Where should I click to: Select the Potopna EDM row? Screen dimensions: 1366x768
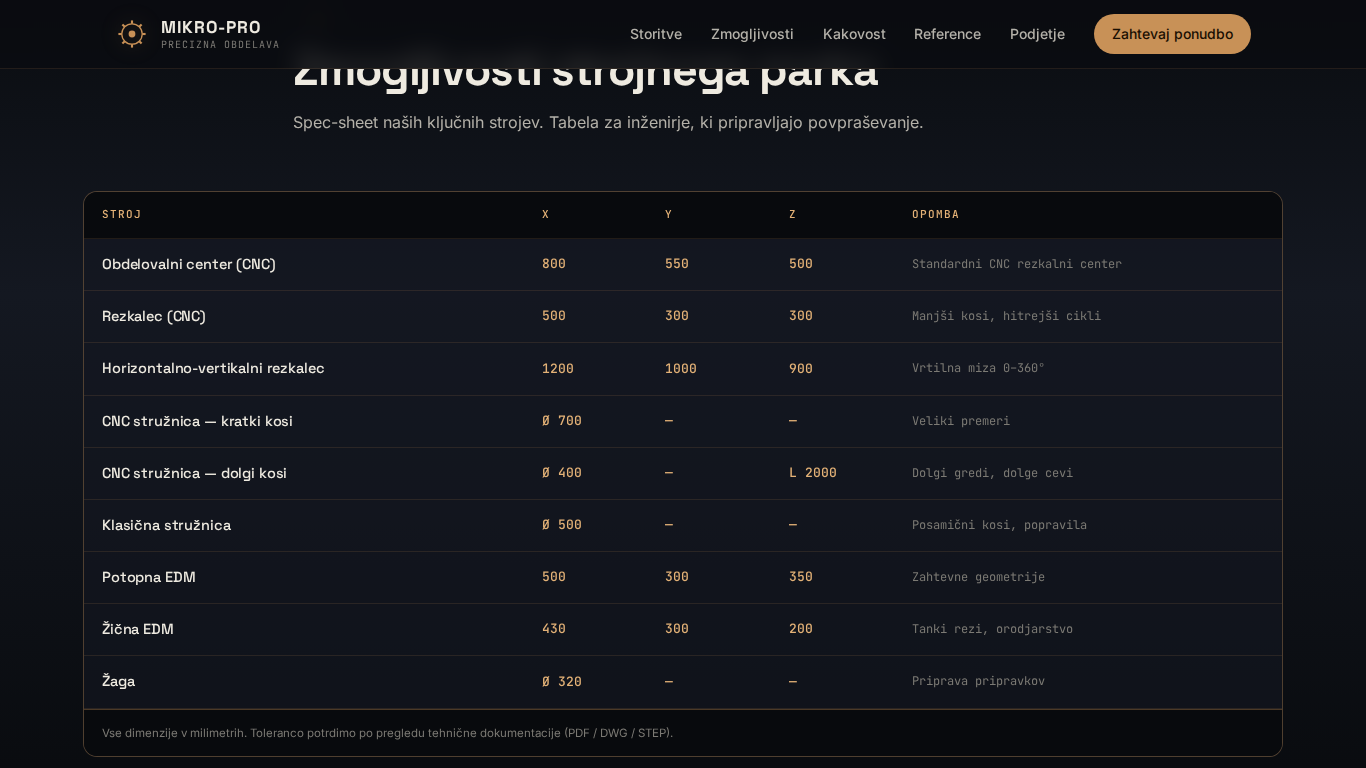(x=149, y=577)
